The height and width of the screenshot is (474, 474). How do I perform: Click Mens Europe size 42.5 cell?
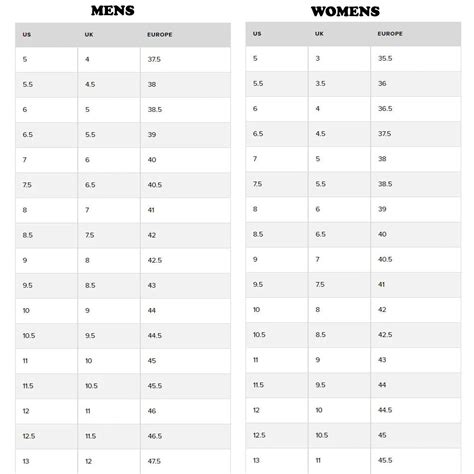click(x=186, y=260)
